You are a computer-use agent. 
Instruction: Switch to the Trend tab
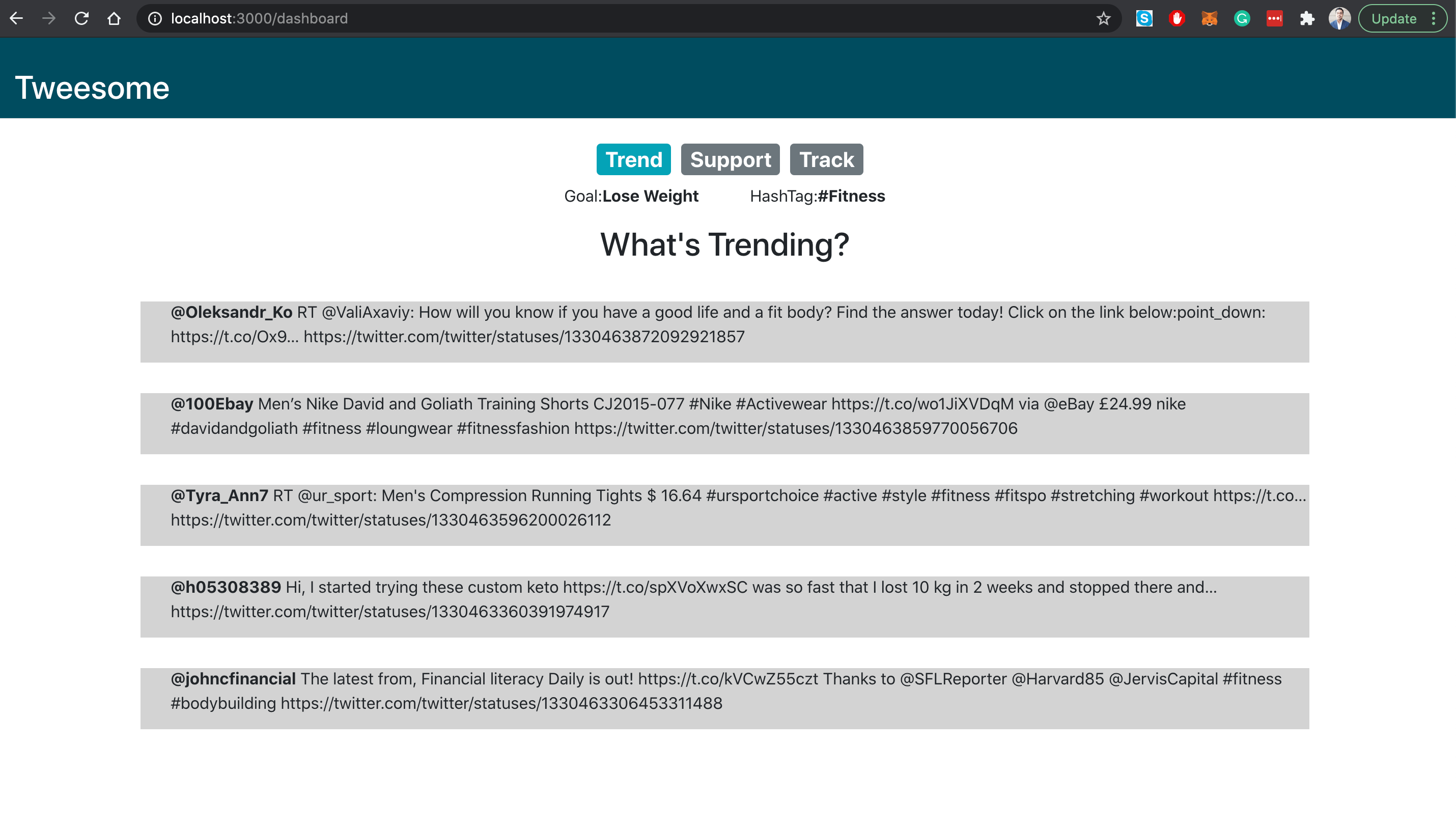[633, 159]
